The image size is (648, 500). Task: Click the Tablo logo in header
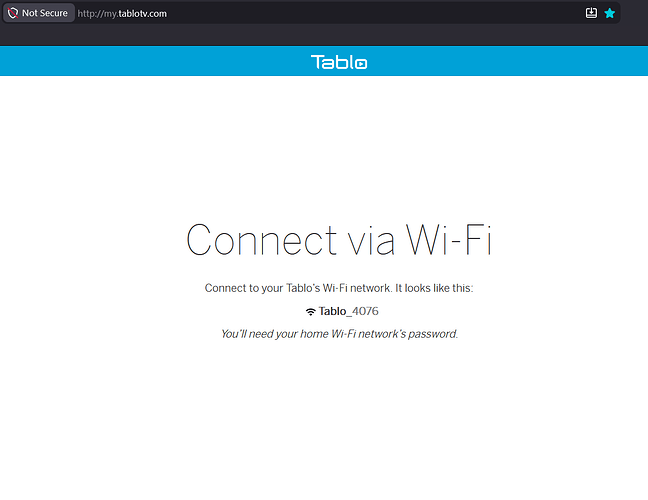[339, 62]
